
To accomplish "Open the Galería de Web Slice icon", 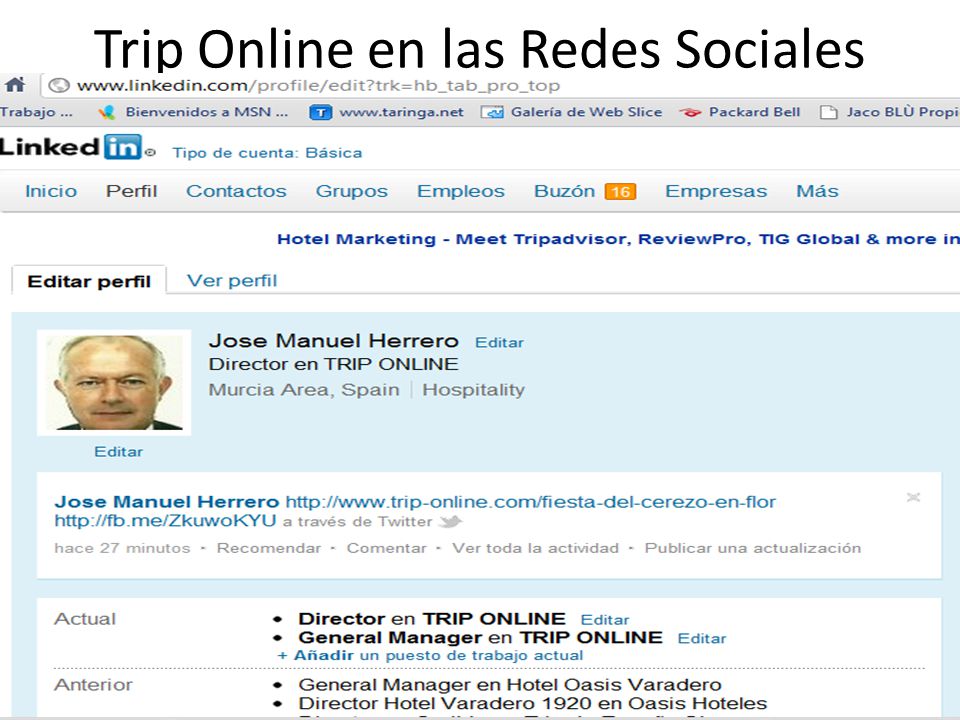I will [x=492, y=113].
